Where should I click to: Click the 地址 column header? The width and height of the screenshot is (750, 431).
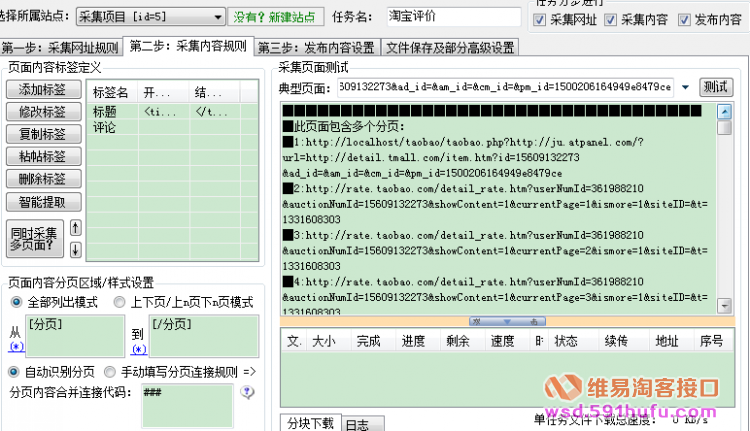pyautogui.click(x=672, y=341)
